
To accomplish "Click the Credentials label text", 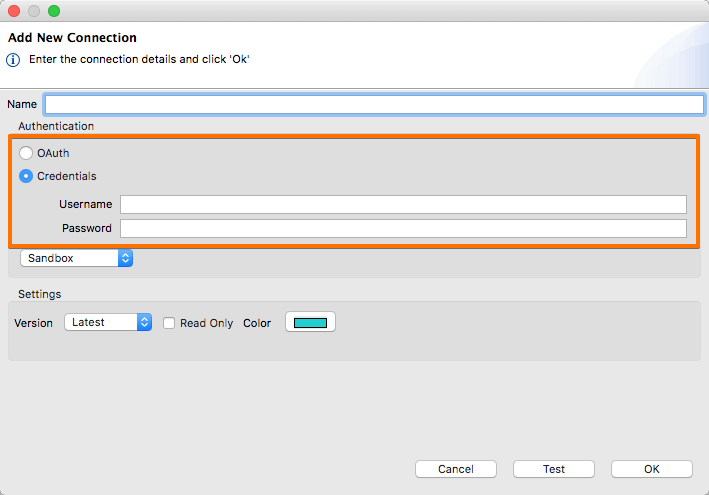I will 67,176.
